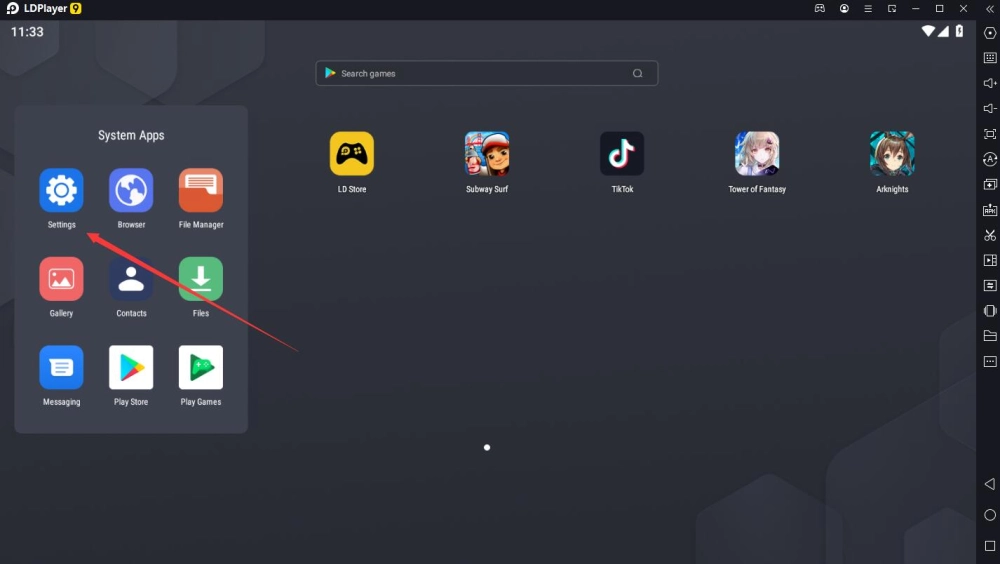
Task: Open the synchronizer icon in sidebar
Action: click(x=990, y=285)
